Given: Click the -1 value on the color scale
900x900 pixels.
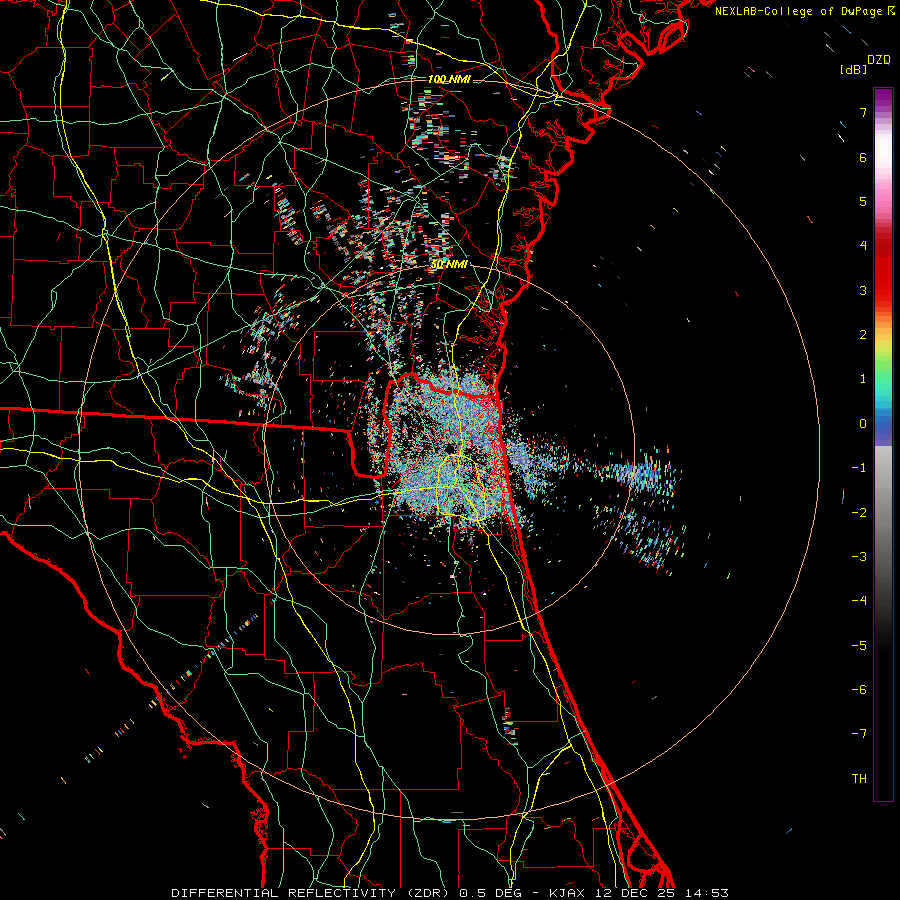Looking at the screenshot, I should [x=859, y=468].
